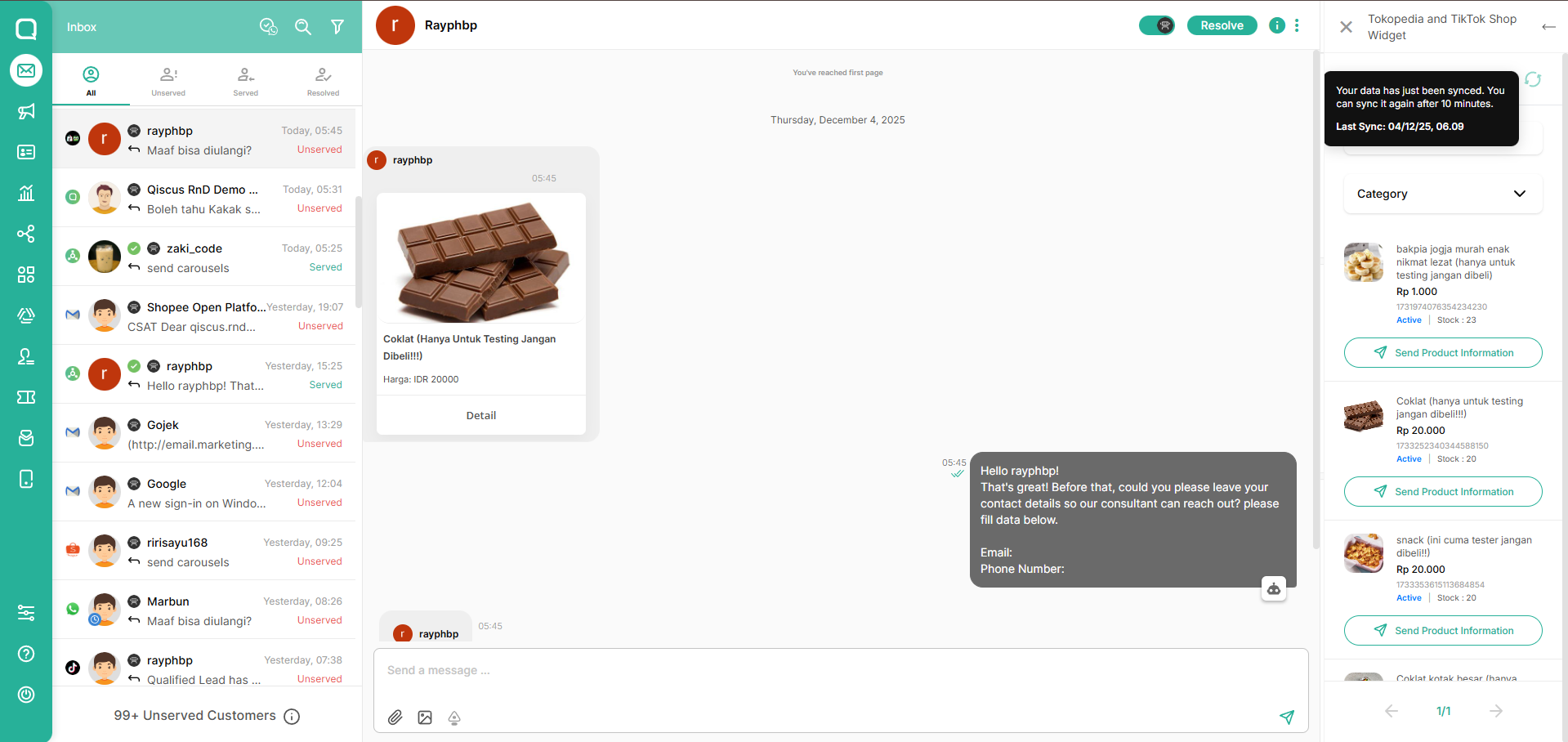Click the Send a message input field
The image size is (1568, 742).
tap(842, 671)
